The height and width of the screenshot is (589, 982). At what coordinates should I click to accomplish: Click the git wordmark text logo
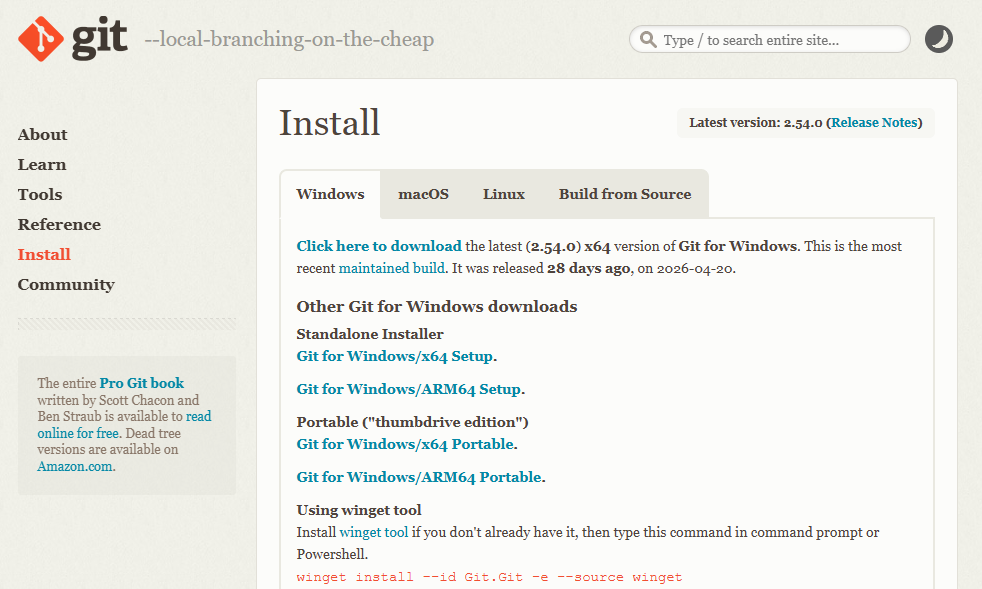(100, 39)
